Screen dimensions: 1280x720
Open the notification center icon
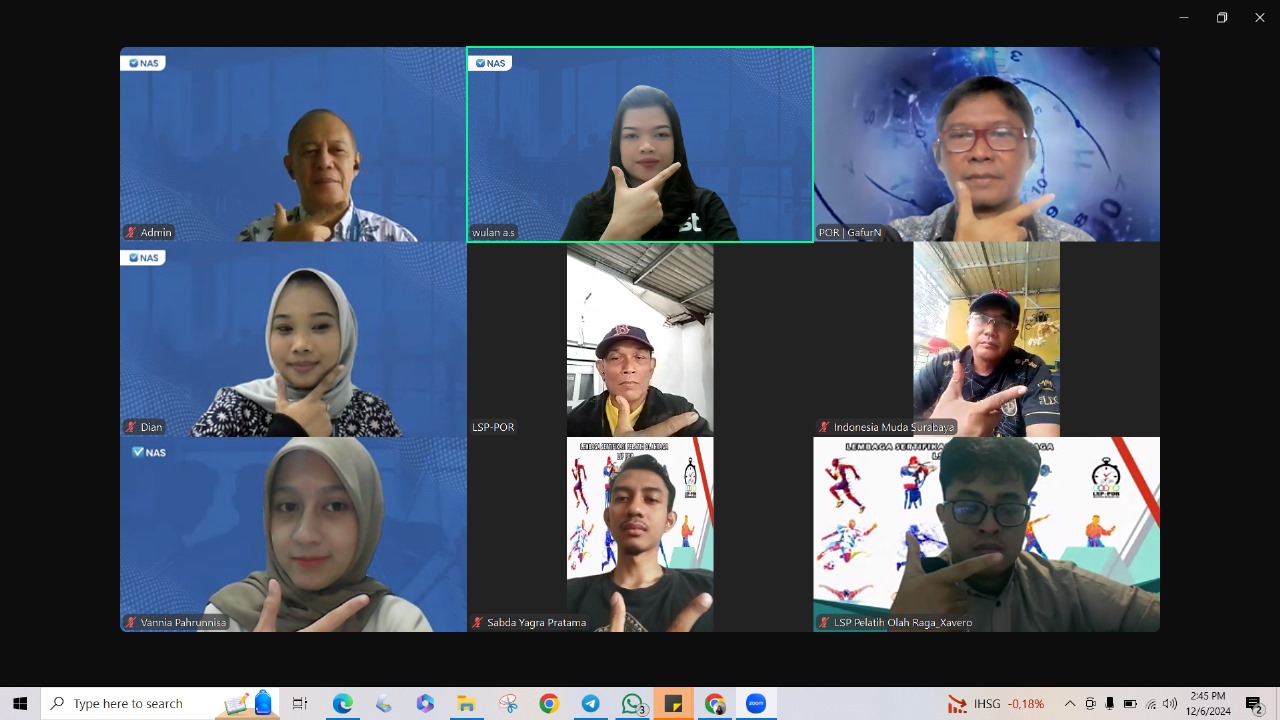pyautogui.click(x=1254, y=704)
